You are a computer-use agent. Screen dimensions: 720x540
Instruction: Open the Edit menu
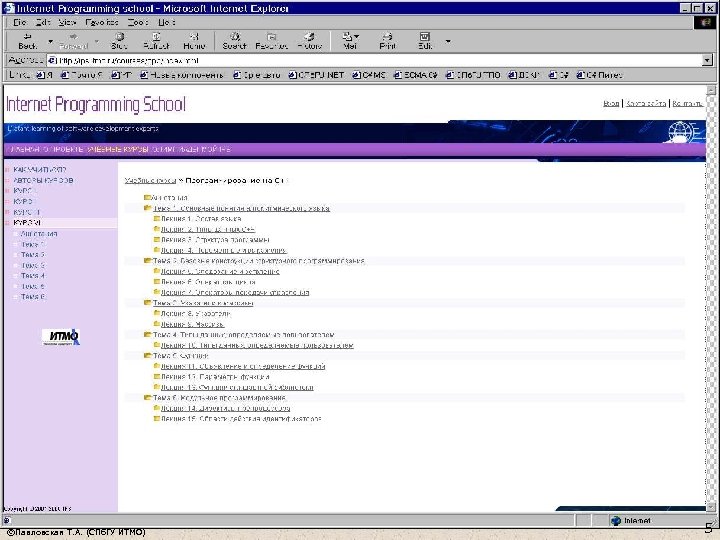[43, 22]
